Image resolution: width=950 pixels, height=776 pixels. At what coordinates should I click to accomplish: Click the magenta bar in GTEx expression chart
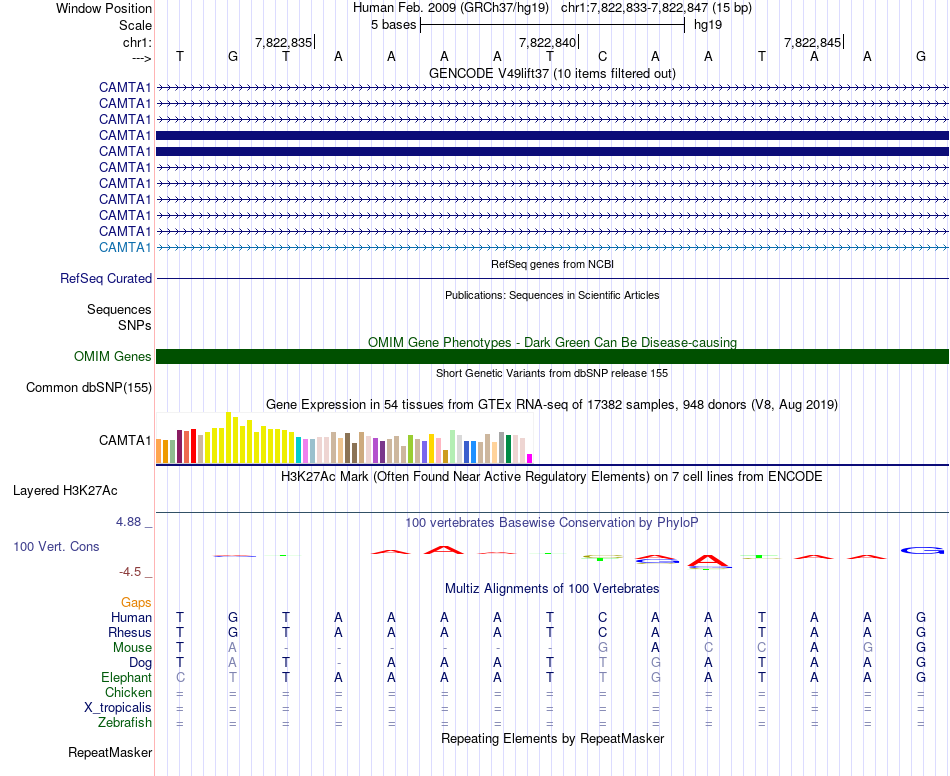[x=530, y=458]
